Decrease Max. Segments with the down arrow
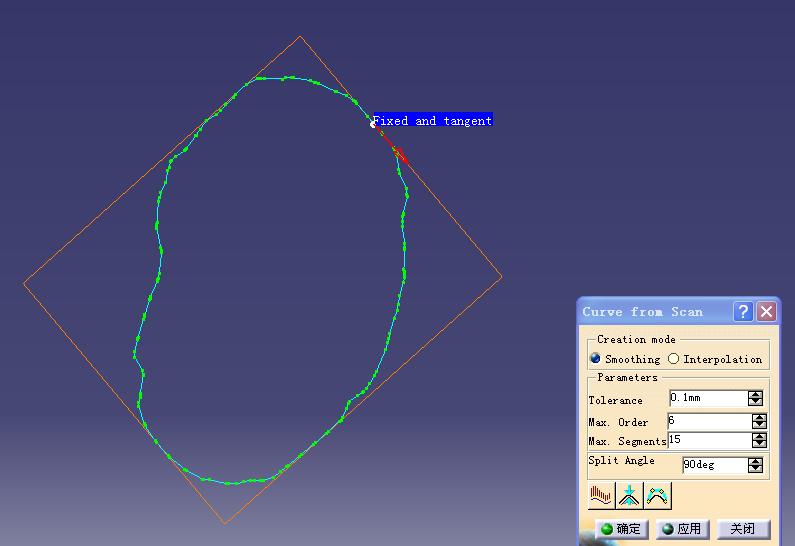The width and height of the screenshot is (795, 546). pos(760,444)
